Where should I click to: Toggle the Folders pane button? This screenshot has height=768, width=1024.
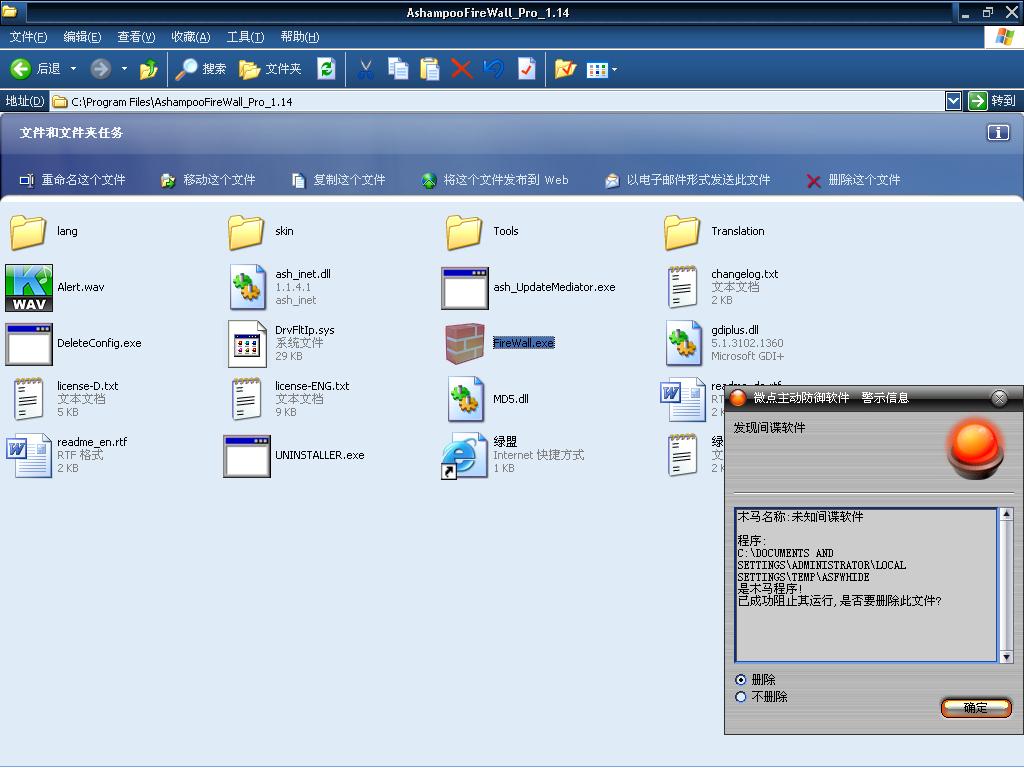(x=270, y=69)
